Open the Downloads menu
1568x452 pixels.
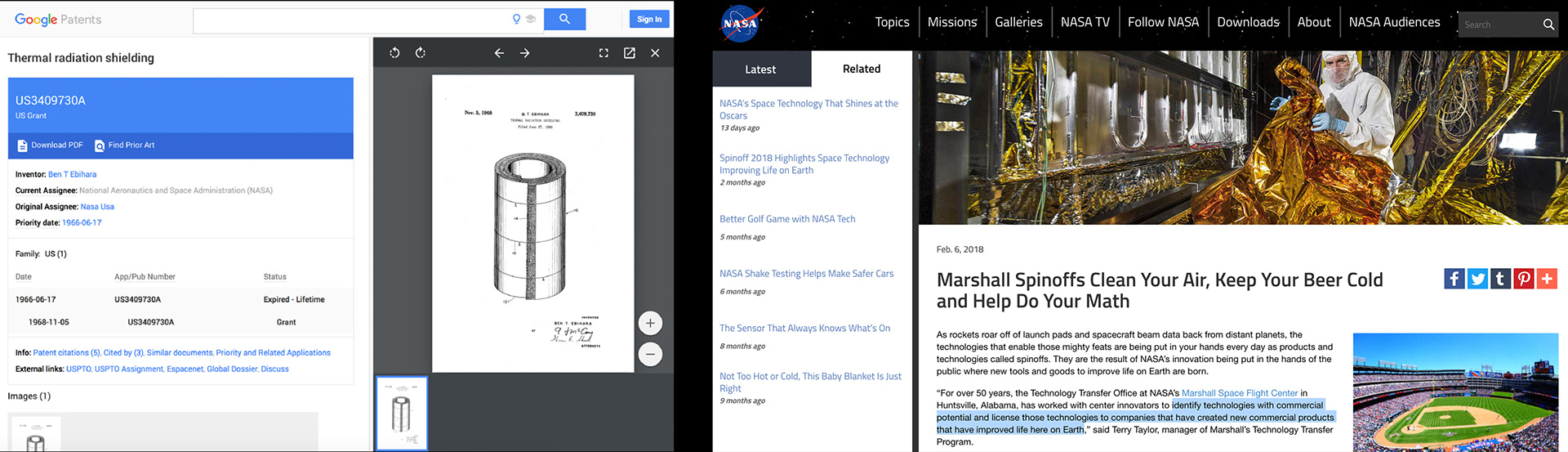1248,22
